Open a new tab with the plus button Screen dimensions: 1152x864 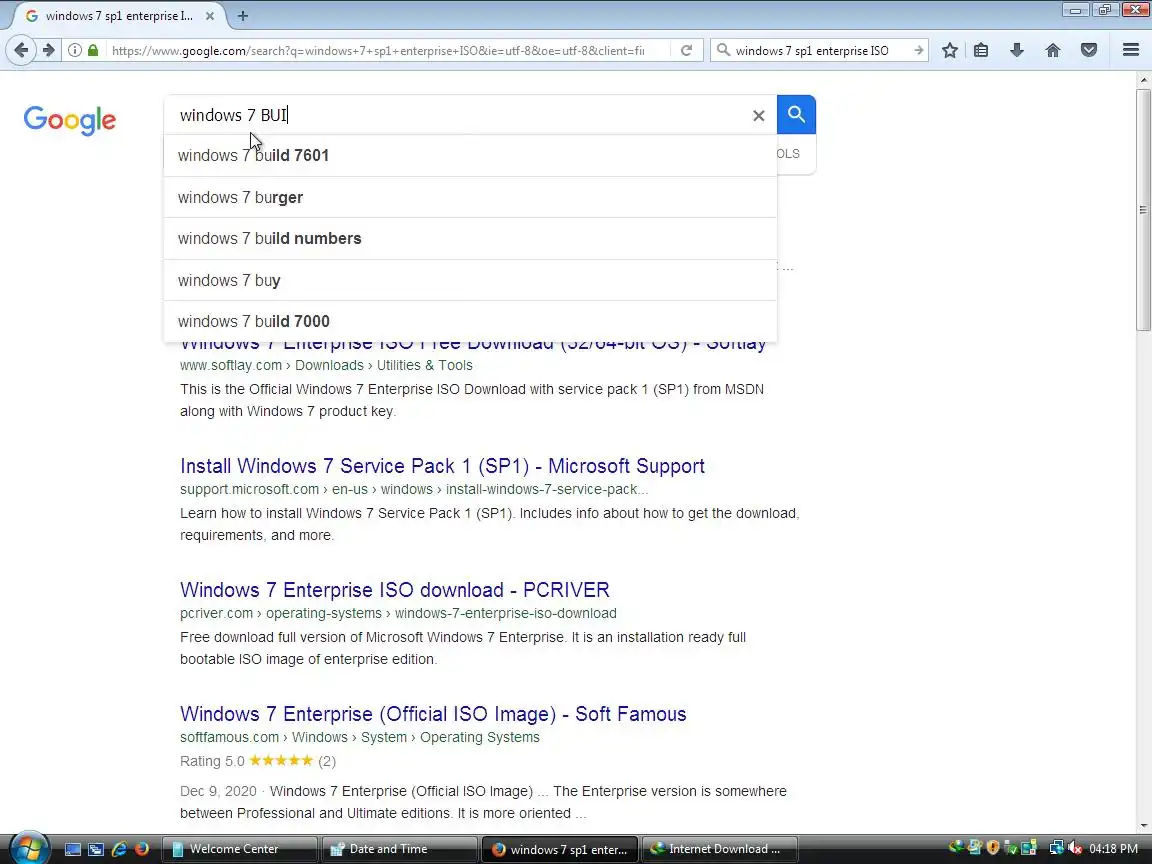click(242, 15)
